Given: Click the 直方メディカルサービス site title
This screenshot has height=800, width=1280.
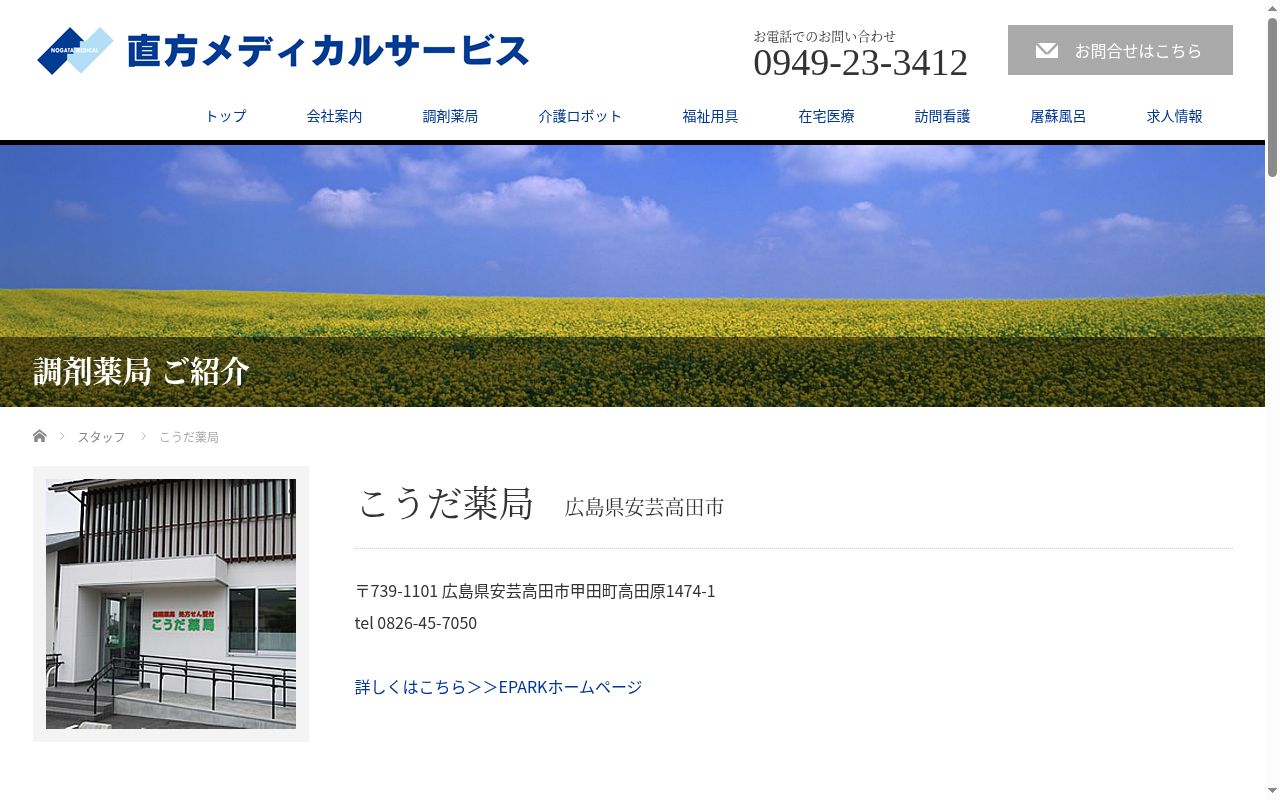Looking at the screenshot, I should pyautogui.click(x=328, y=50).
